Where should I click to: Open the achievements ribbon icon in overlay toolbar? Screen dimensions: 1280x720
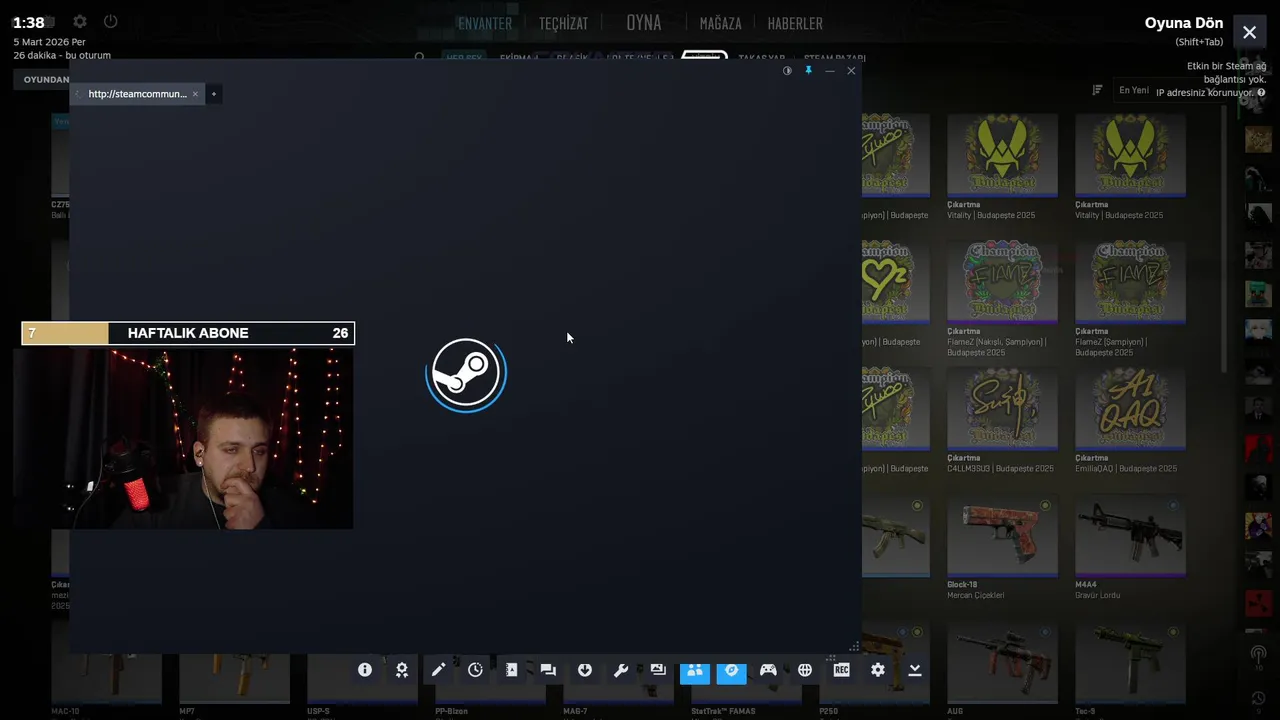402,670
